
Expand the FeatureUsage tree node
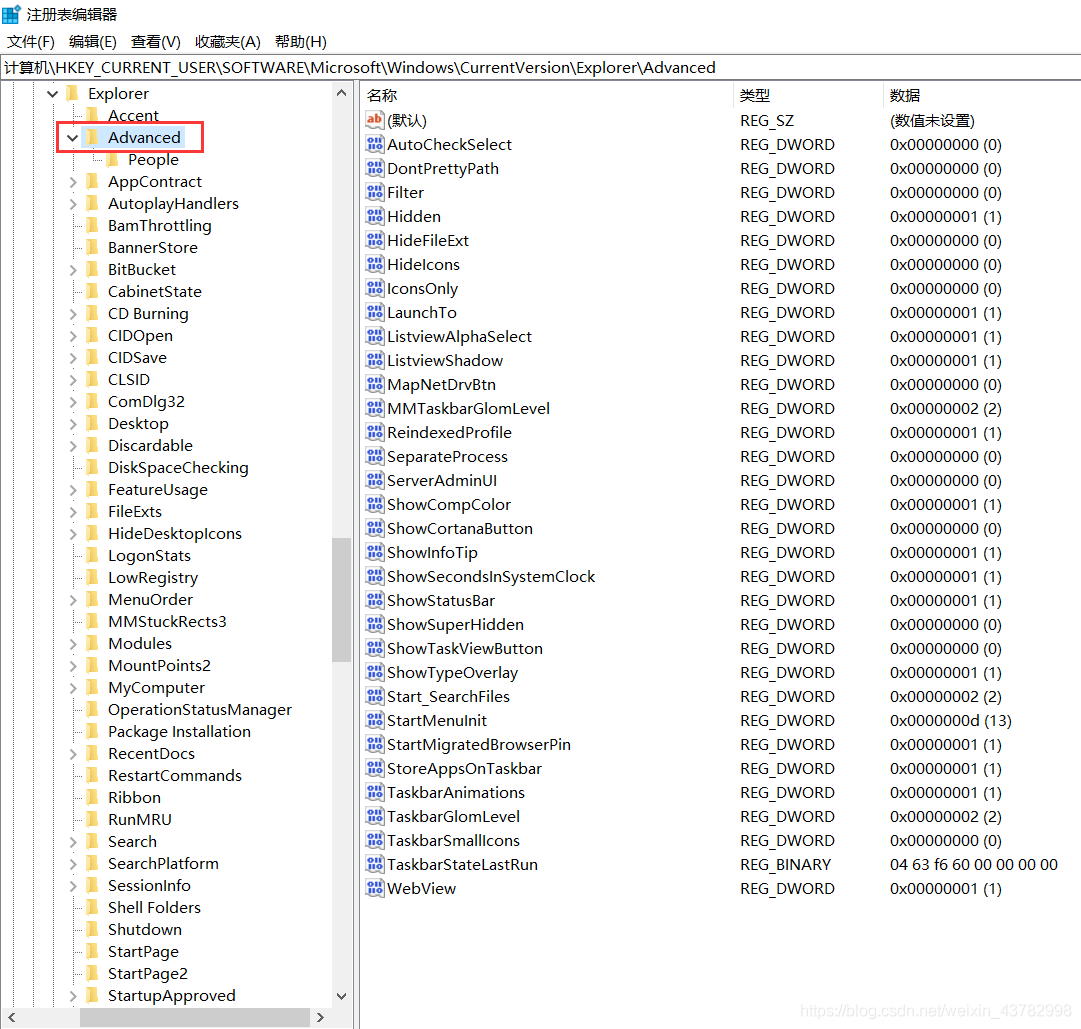(x=73, y=490)
